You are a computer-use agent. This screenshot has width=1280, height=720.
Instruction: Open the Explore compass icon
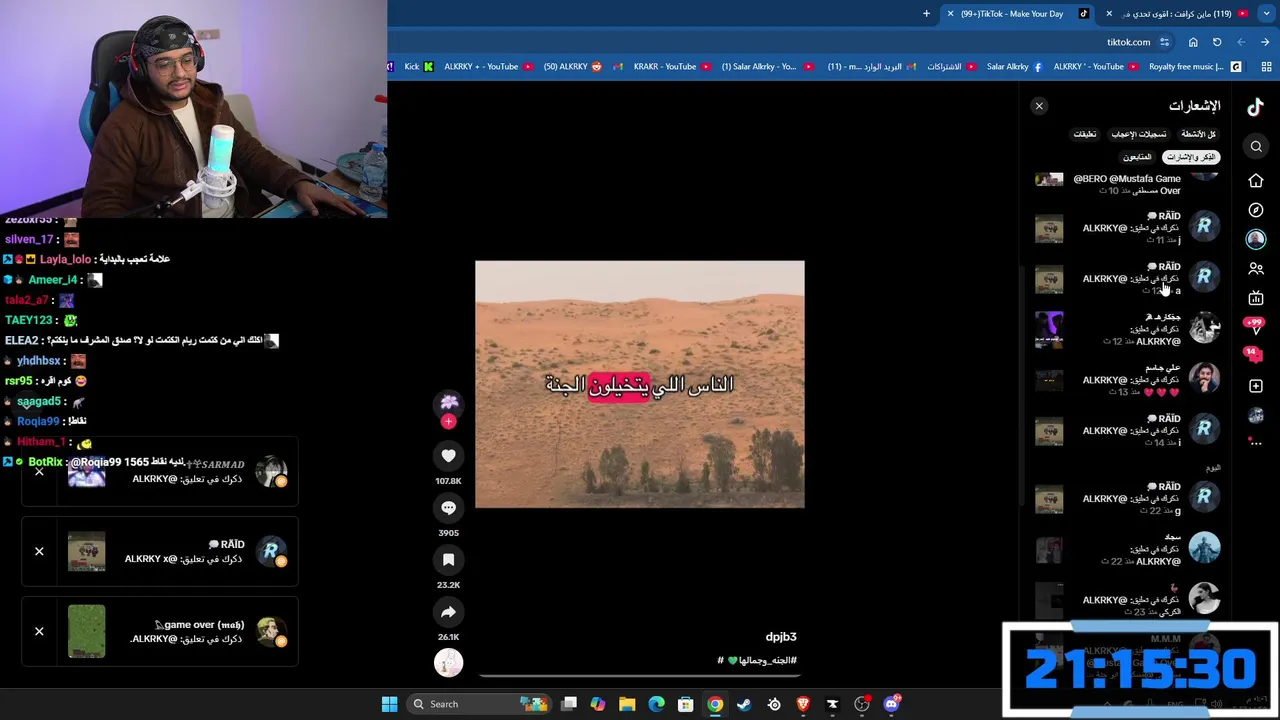[1256, 210]
